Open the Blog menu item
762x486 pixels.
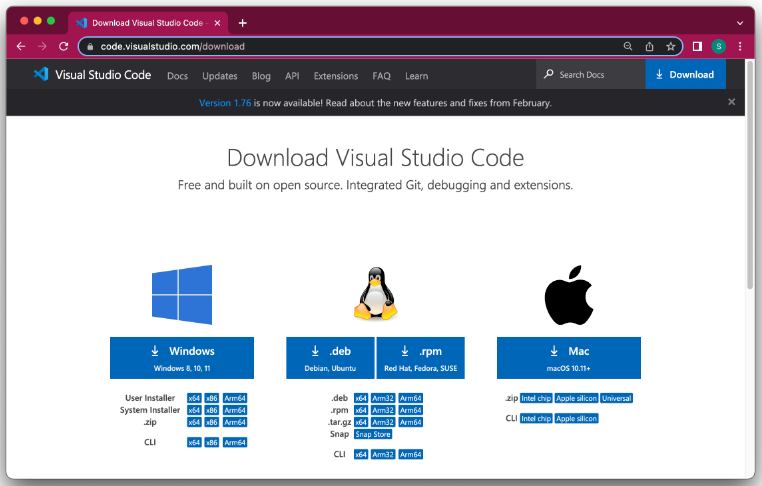(x=261, y=76)
